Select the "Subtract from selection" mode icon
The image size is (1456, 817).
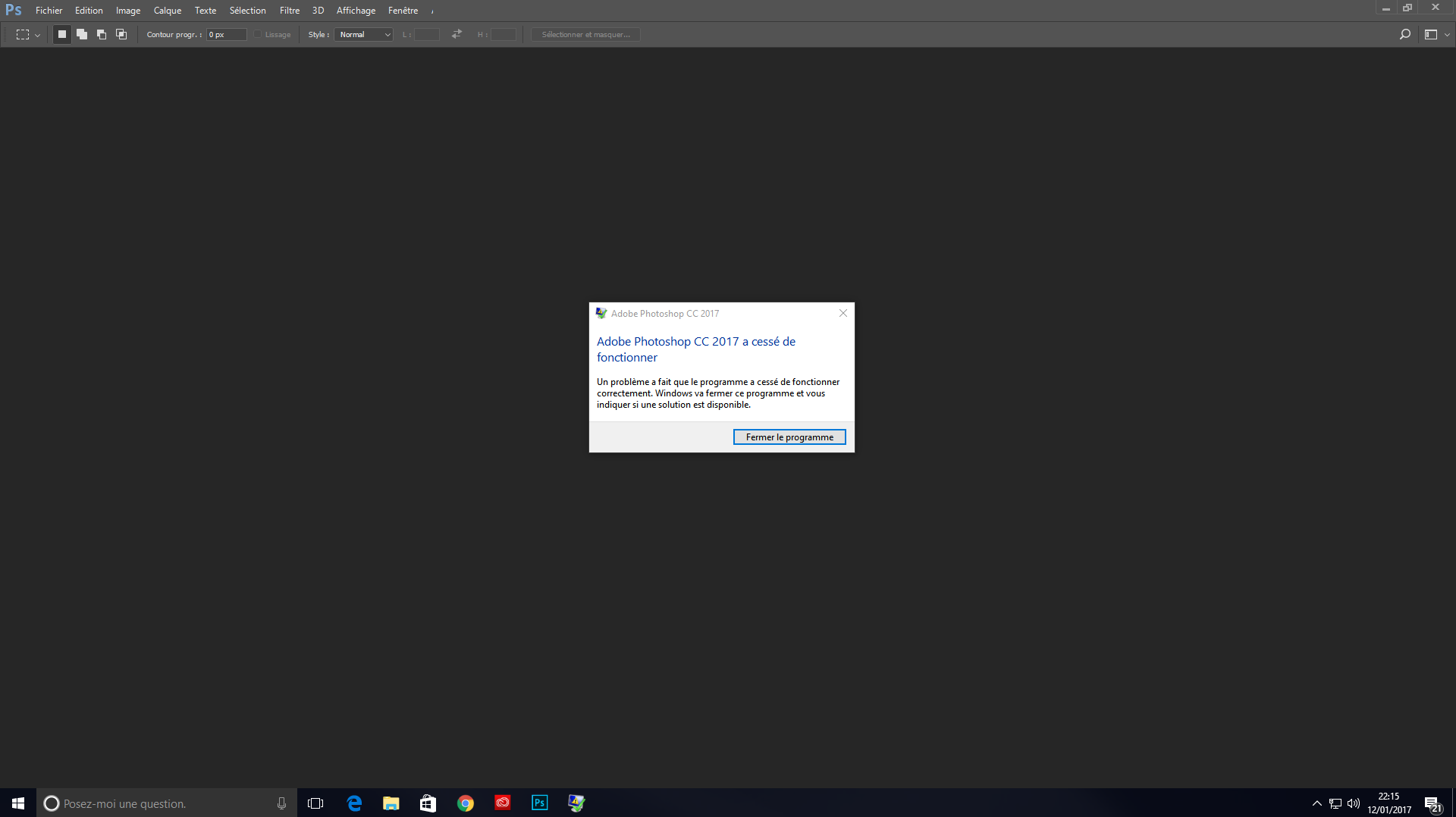click(101, 34)
